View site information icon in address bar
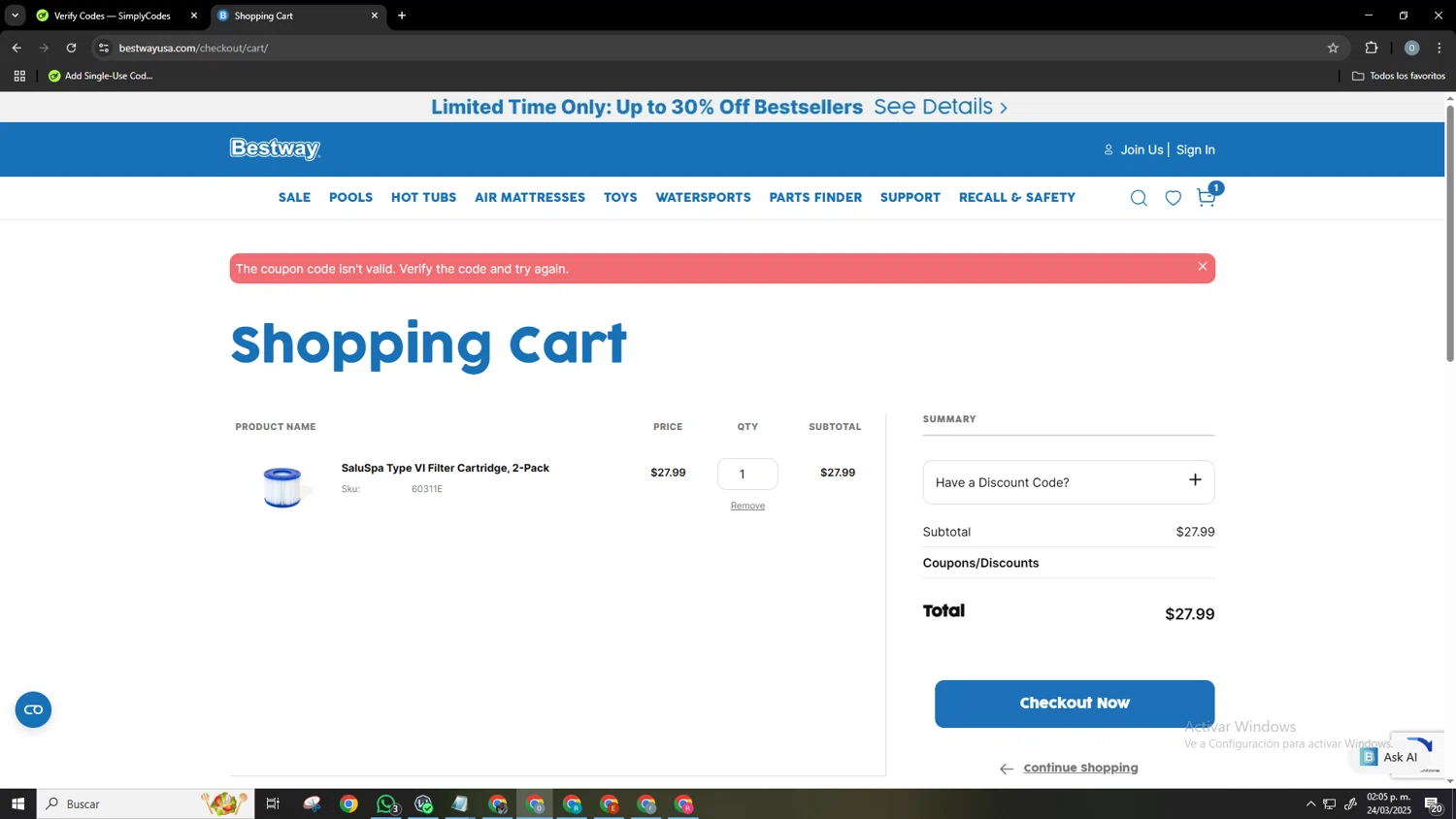The image size is (1456, 819). click(104, 48)
